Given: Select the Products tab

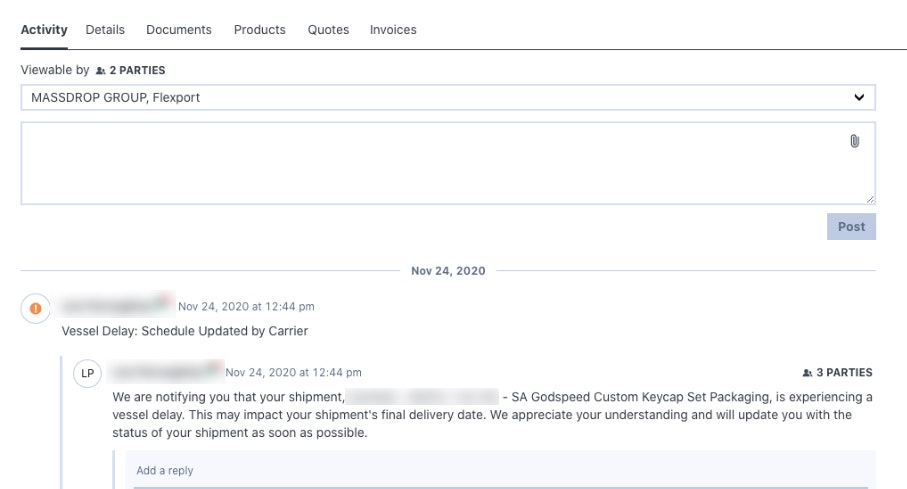Looking at the screenshot, I should [260, 30].
